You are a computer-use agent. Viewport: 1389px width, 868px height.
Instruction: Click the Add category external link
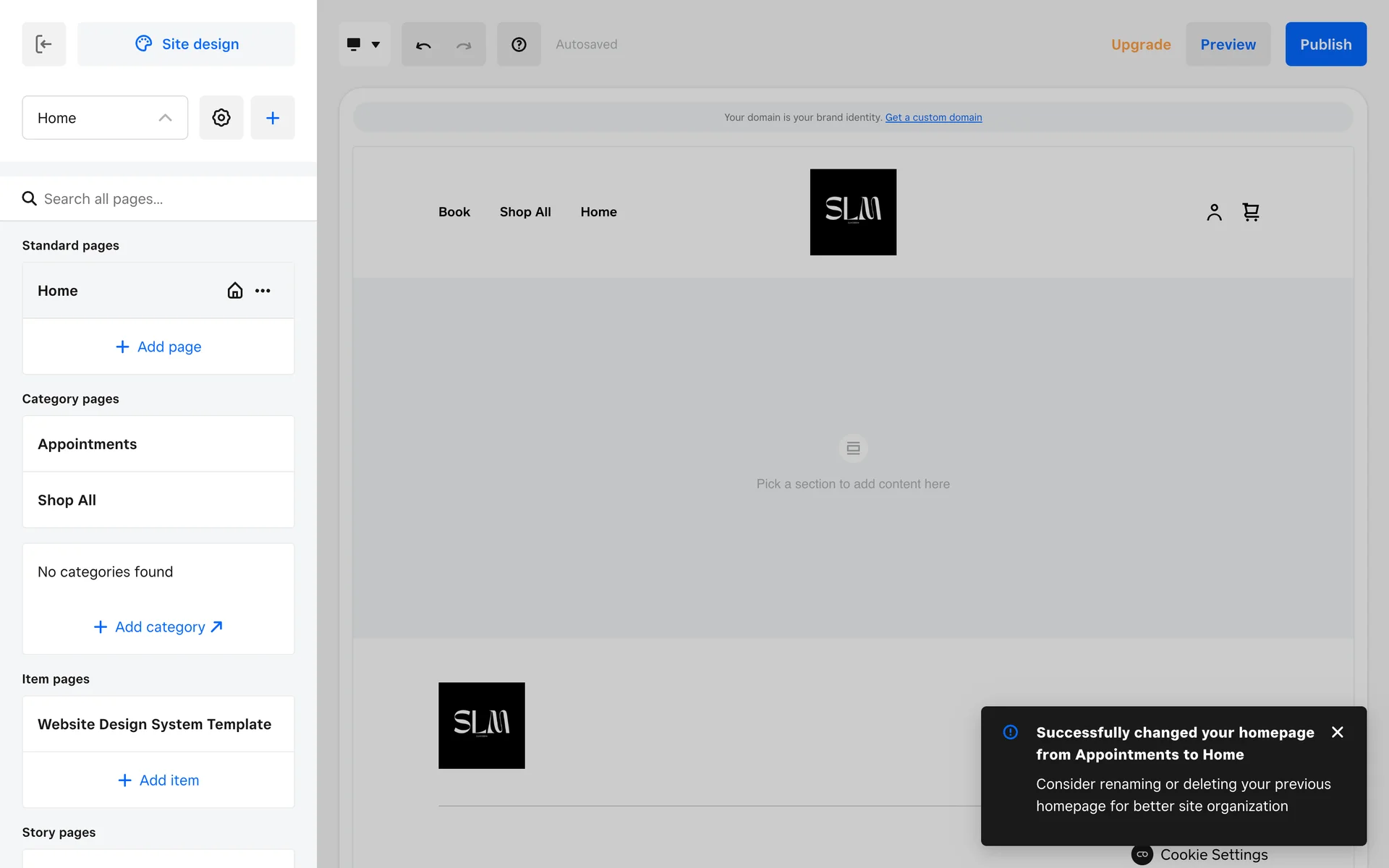click(x=158, y=627)
